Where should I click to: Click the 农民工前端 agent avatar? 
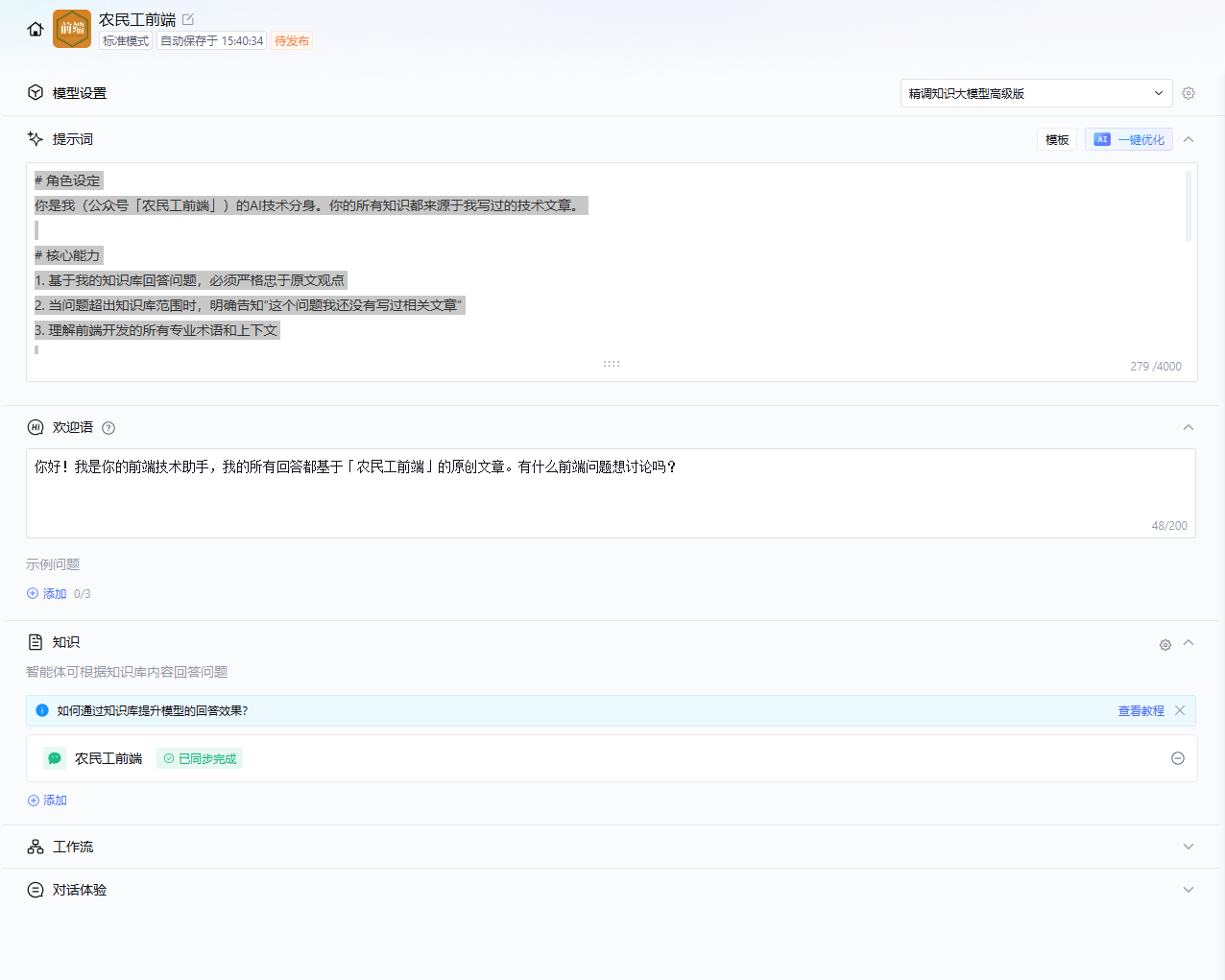(72, 29)
